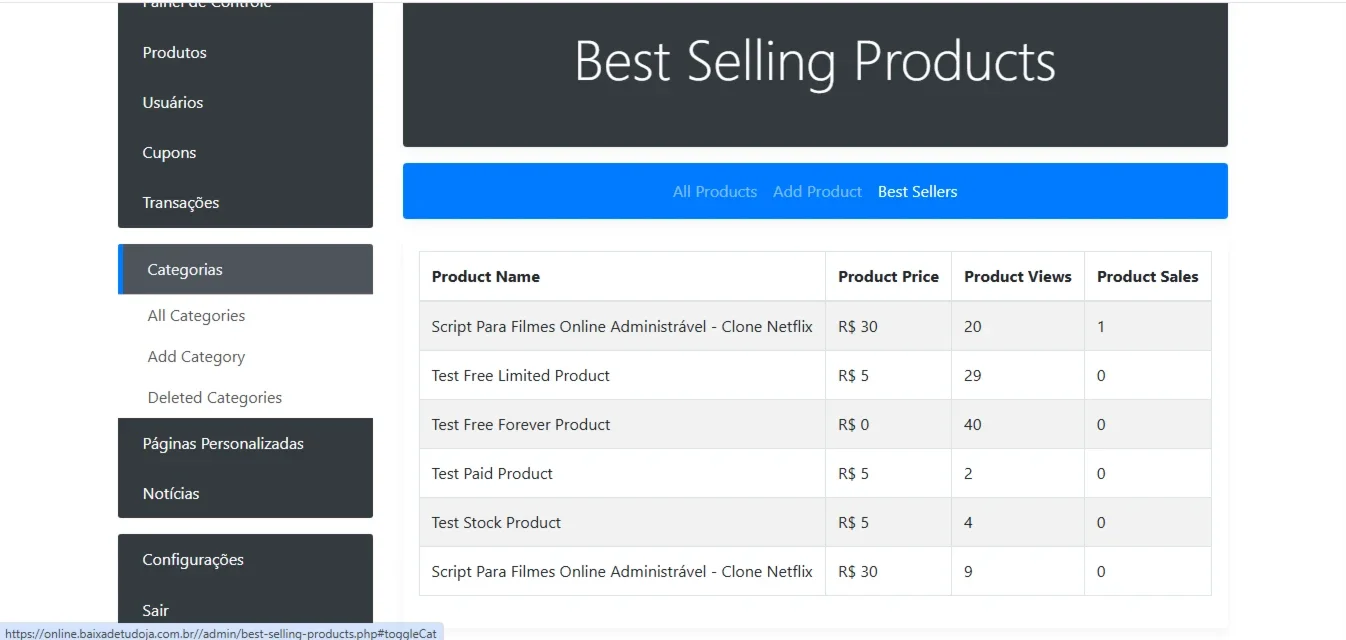The height and width of the screenshot is (640, 1346).
Task: Open Deleted Categories in the submenu
Action: click(x=215, y=398)
